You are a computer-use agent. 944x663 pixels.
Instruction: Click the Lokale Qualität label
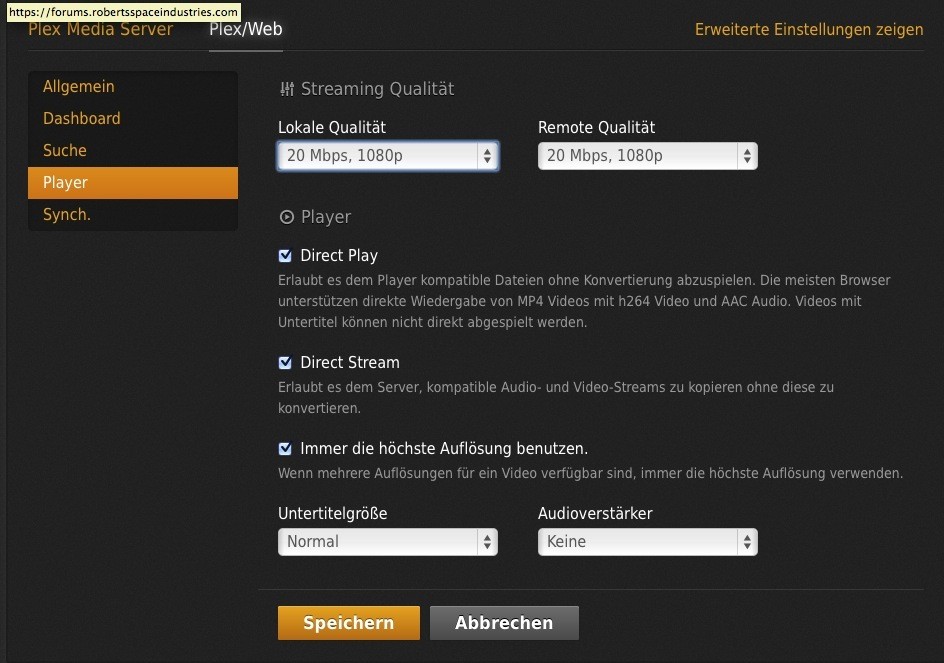(x=332, y=128)
